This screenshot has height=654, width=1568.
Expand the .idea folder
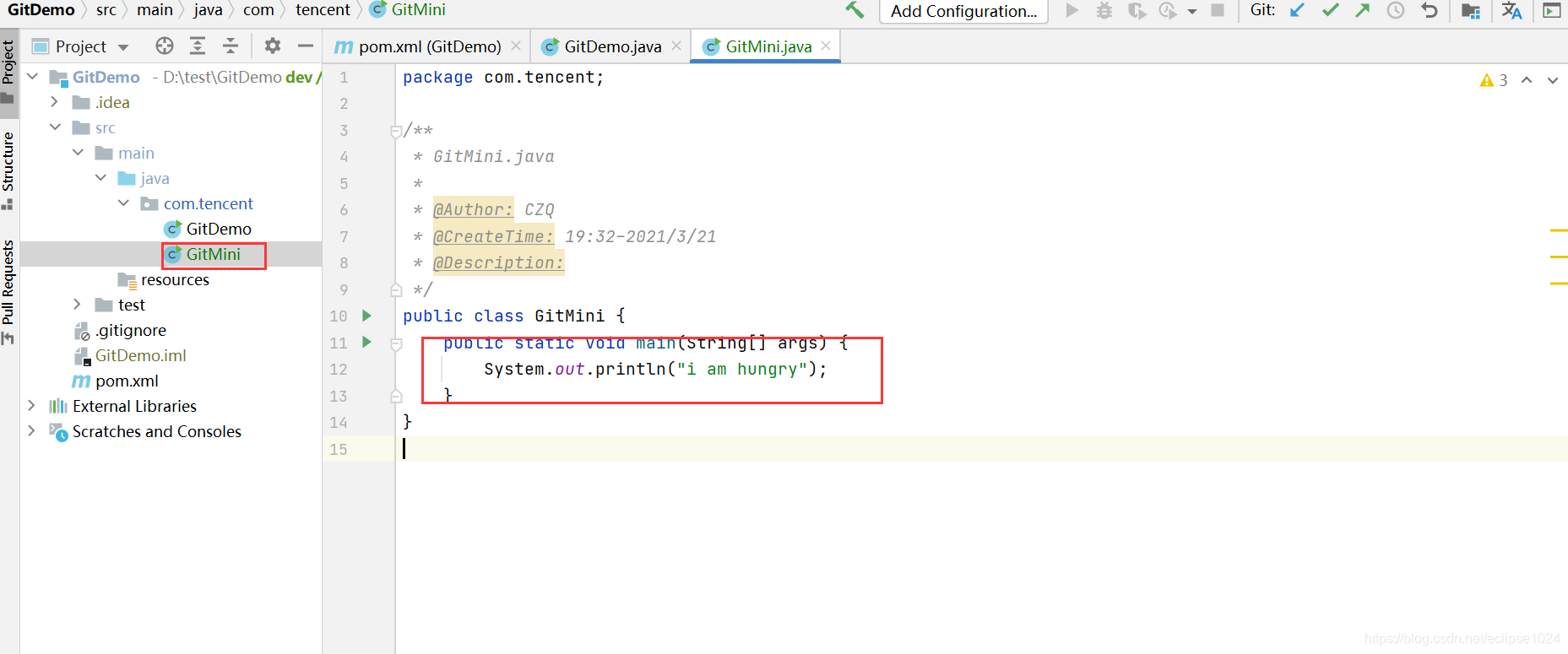55,102
